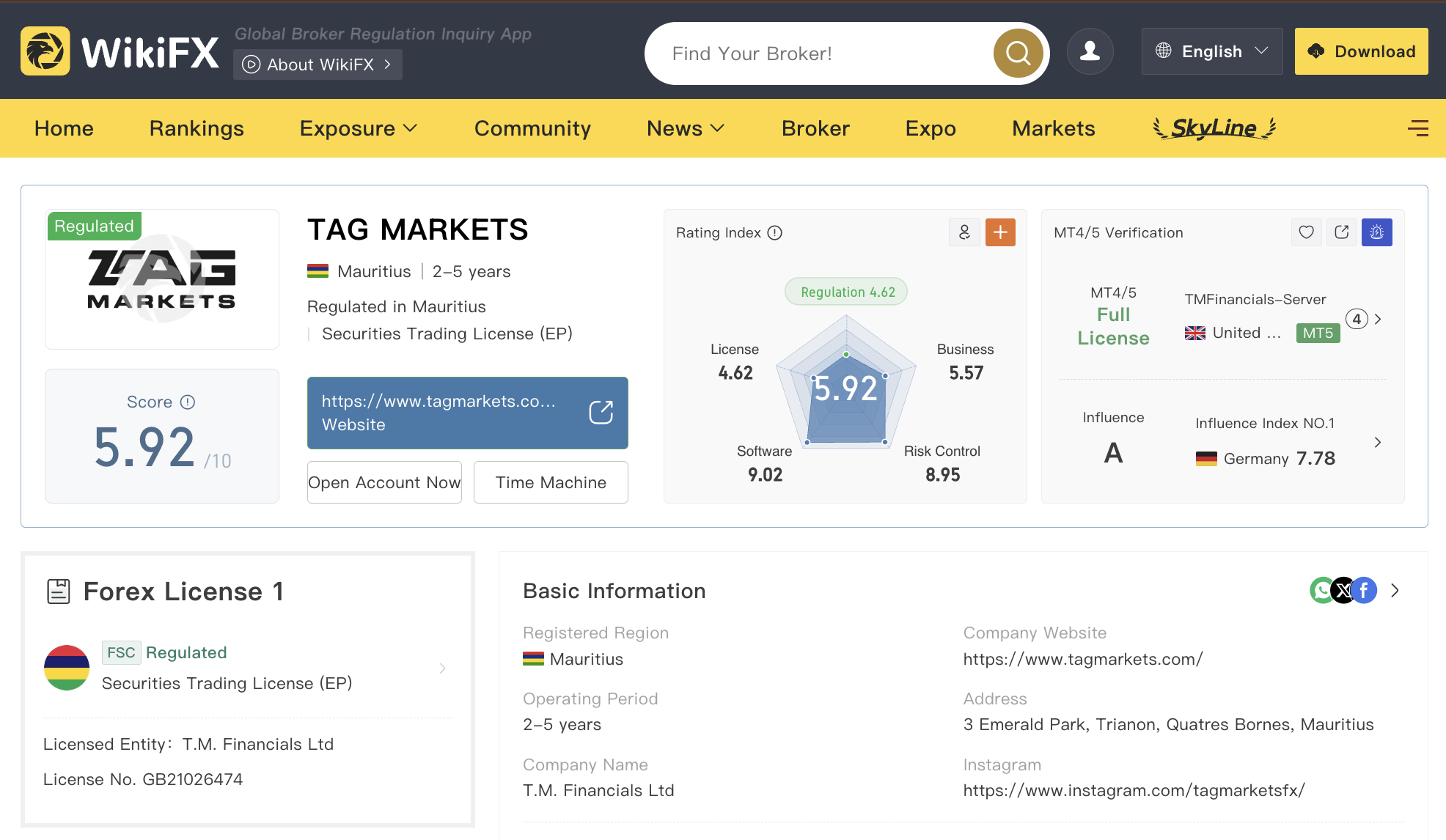
Task: Click the X (Twitter) social icon
Action: pyautogui.click(x=1343, y=590)
